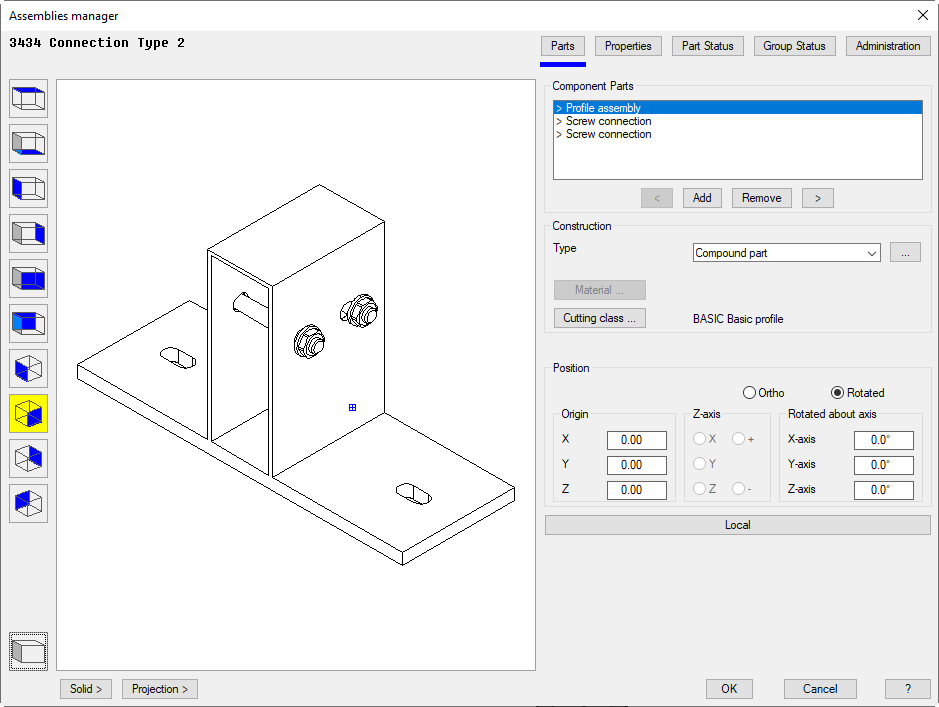Click the last isometric view icon in sidebar

[x=28, y=504]
